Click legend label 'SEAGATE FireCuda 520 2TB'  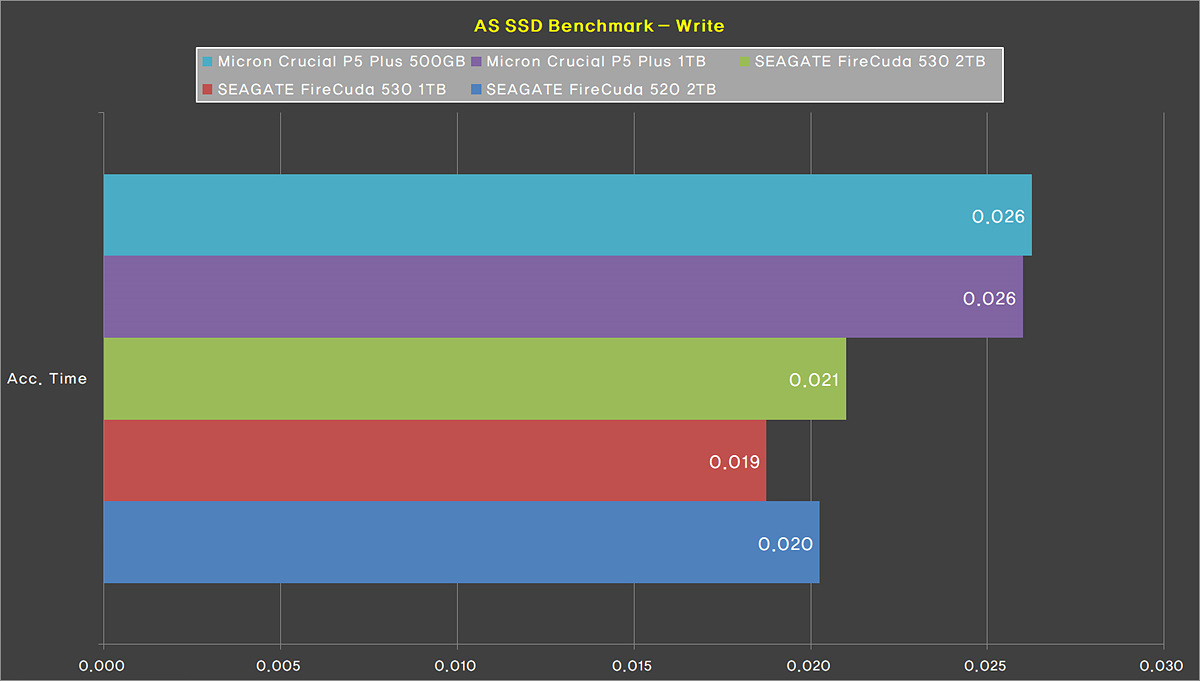(601, 89)
